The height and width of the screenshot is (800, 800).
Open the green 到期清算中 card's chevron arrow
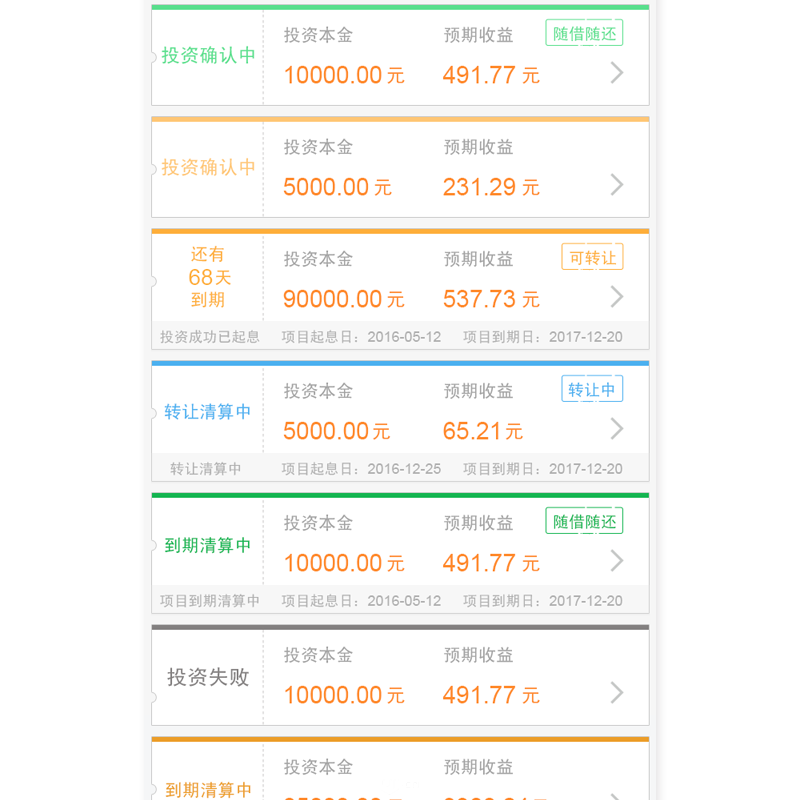(x=617, y=561)
